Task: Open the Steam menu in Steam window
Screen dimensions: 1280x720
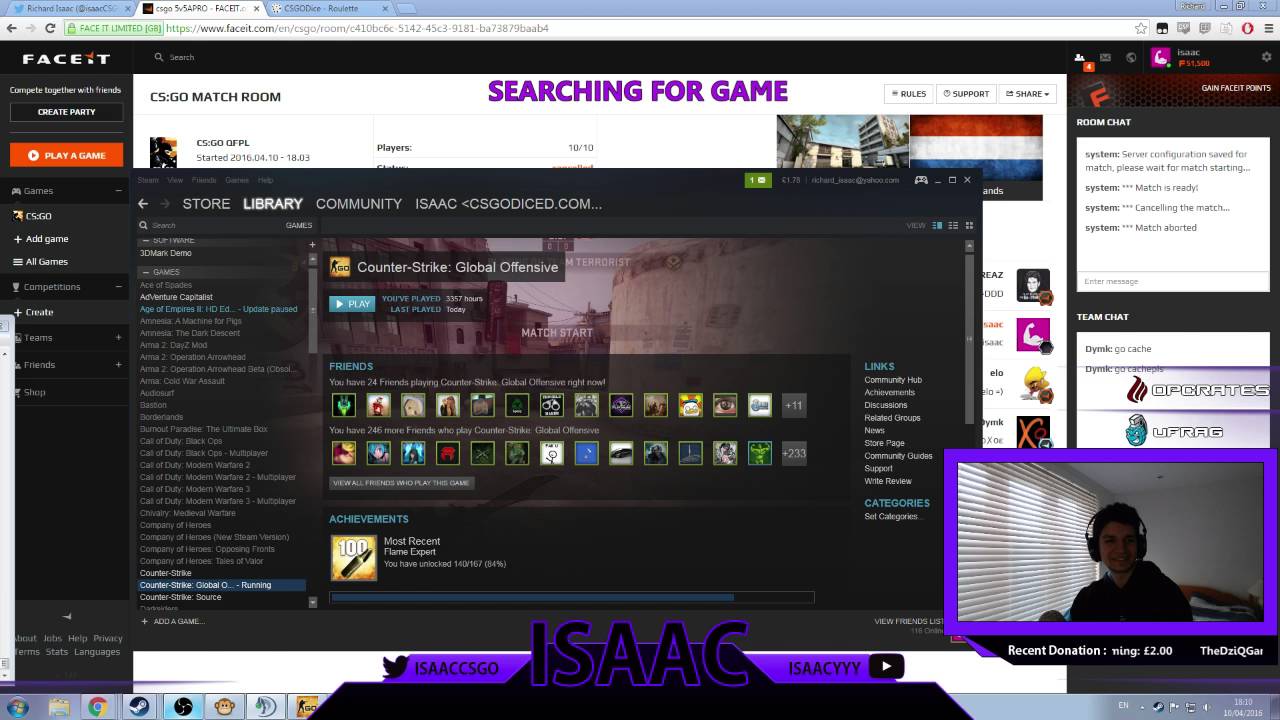Action: coord(148,180)
